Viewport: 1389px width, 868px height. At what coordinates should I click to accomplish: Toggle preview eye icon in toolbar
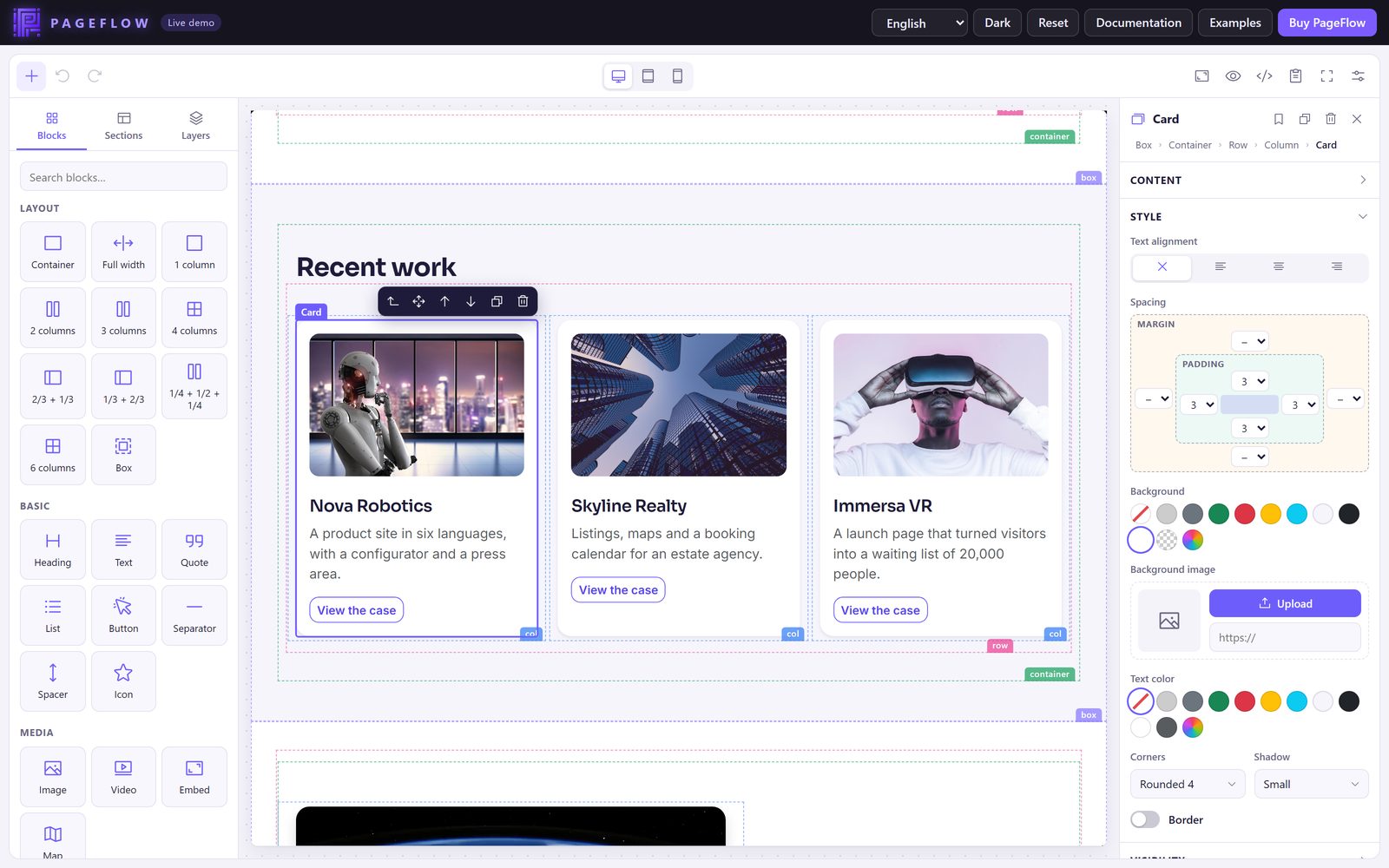(x=1233, y=76)
